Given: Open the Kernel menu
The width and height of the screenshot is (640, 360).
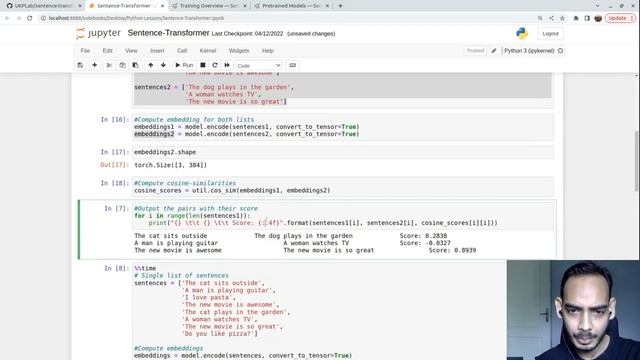Looking at the screenshot, I should coord(208,51).
